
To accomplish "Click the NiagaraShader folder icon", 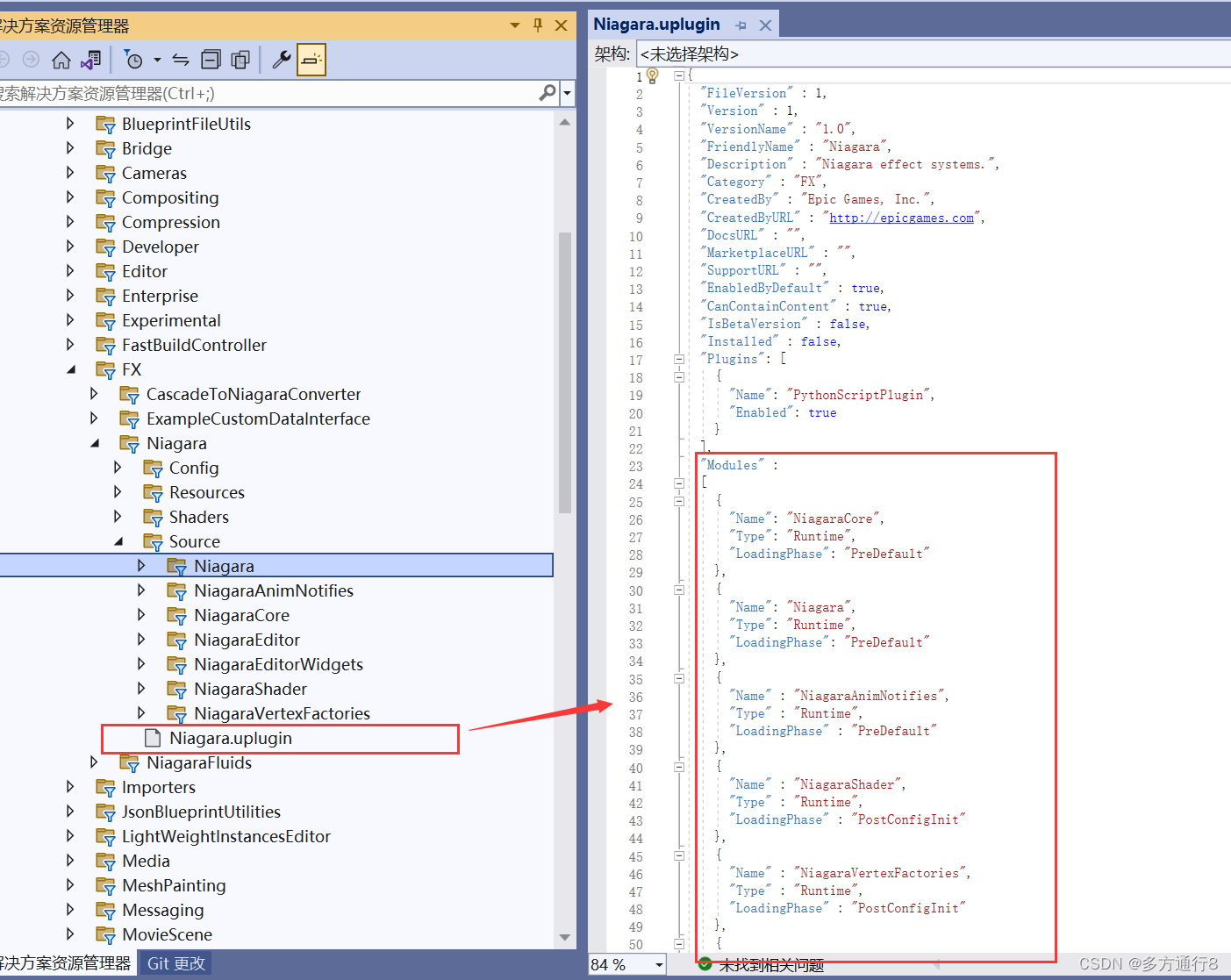I will coord(178,690).
